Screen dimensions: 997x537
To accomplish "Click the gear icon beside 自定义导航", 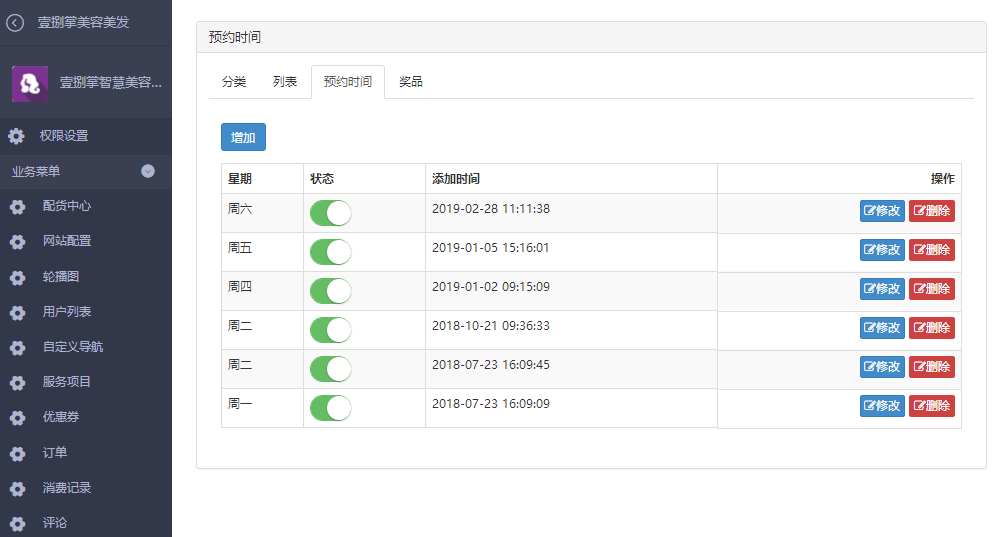I will tap(18, 348).
